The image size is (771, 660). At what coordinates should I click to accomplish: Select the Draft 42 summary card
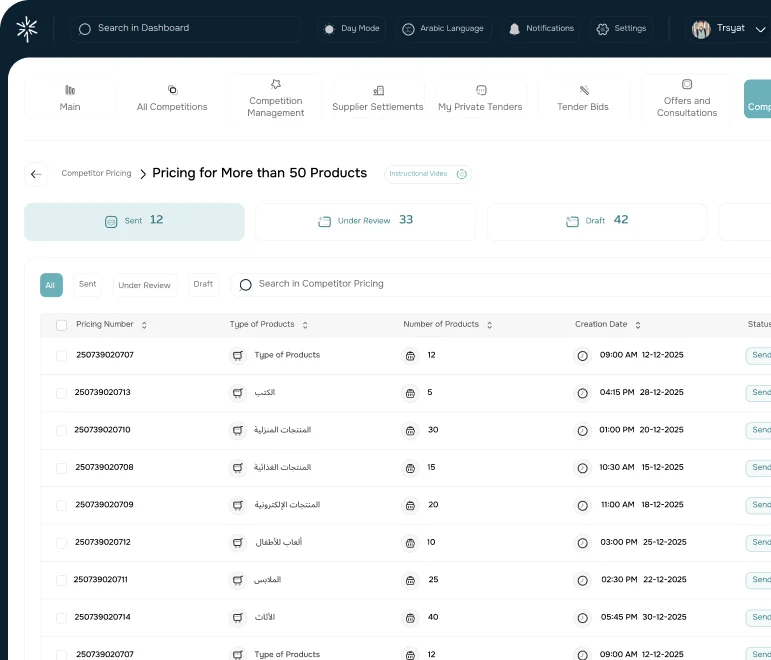597,221
